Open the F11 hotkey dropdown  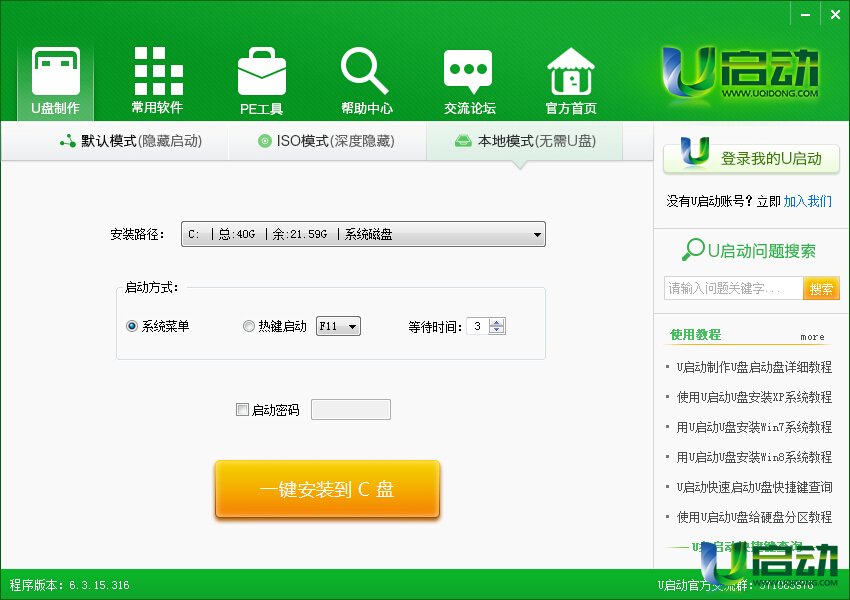coord(338,326)
